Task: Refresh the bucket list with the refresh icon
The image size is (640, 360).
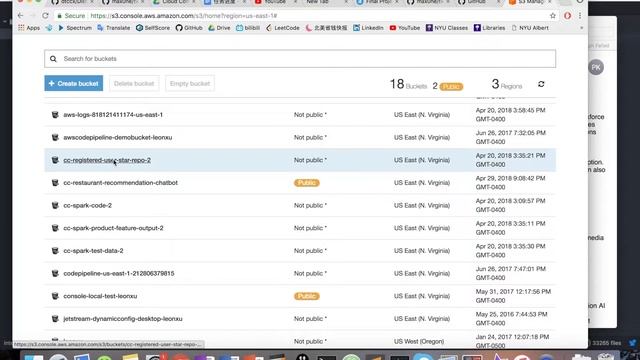Action: click(x=541, y=84)
